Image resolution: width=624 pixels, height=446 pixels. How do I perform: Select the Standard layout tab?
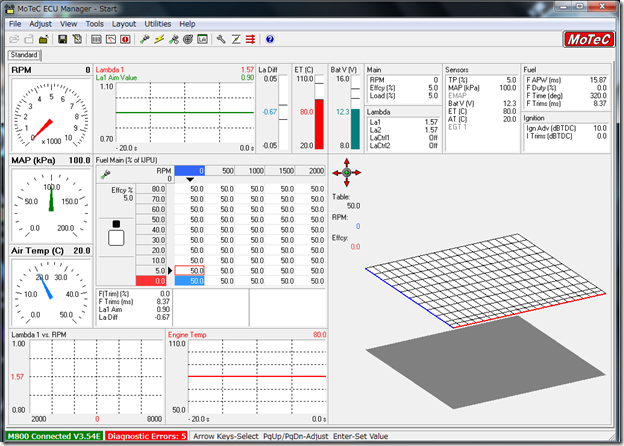(24, 55)
